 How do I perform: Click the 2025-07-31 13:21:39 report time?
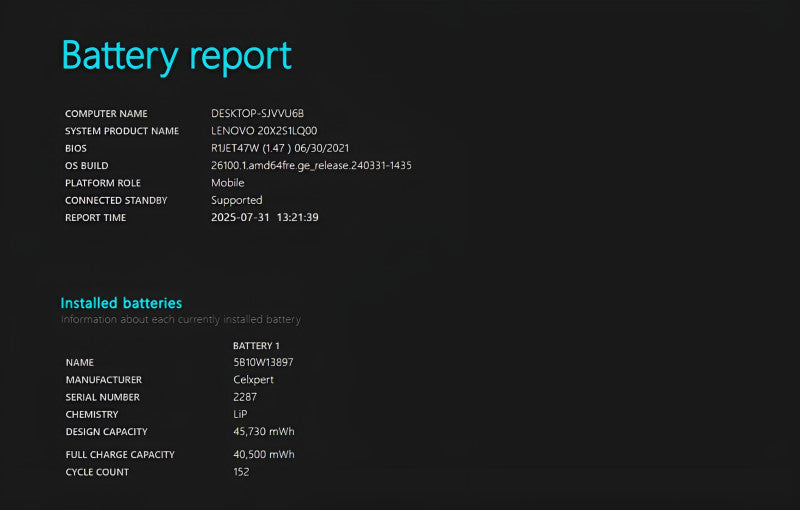coord(265,217)
